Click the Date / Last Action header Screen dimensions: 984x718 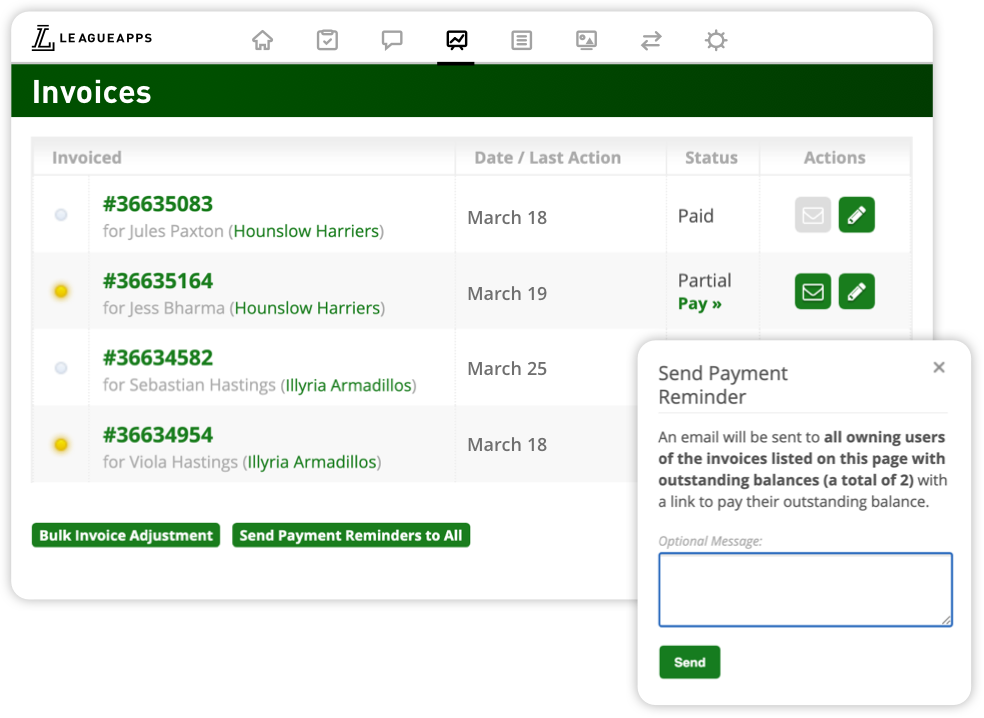tap(547, 158)
